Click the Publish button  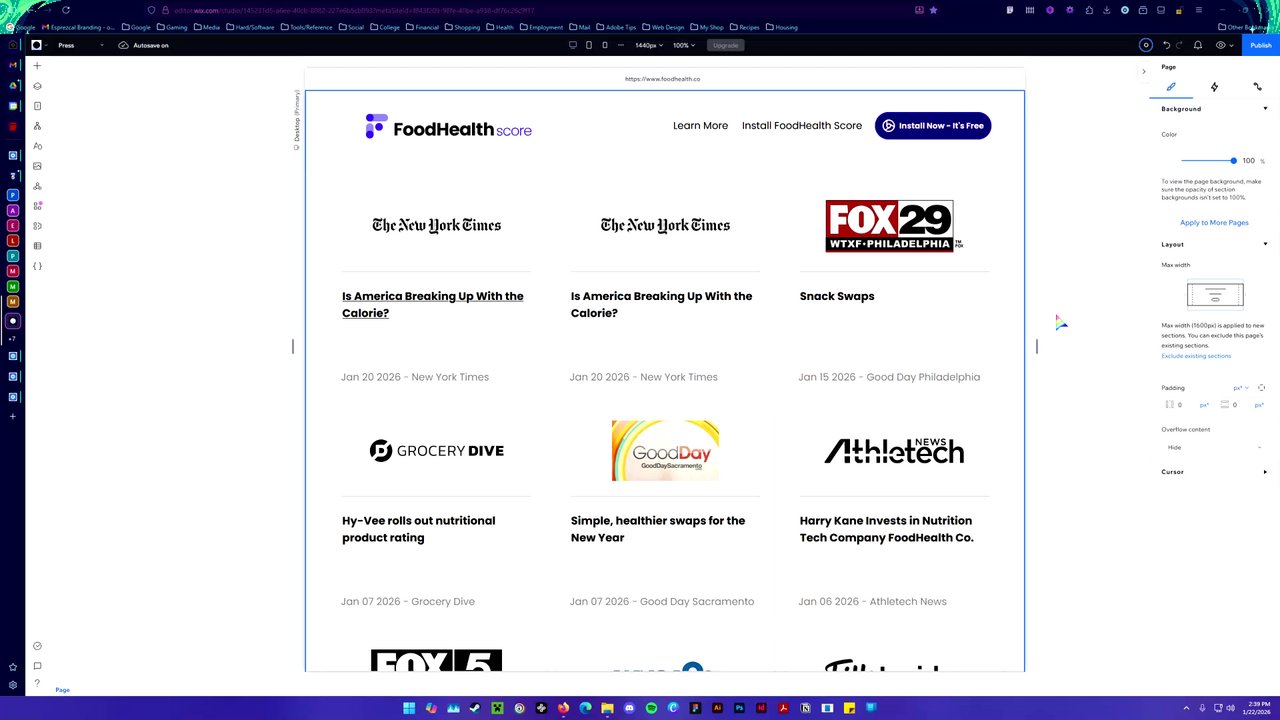1260,45
